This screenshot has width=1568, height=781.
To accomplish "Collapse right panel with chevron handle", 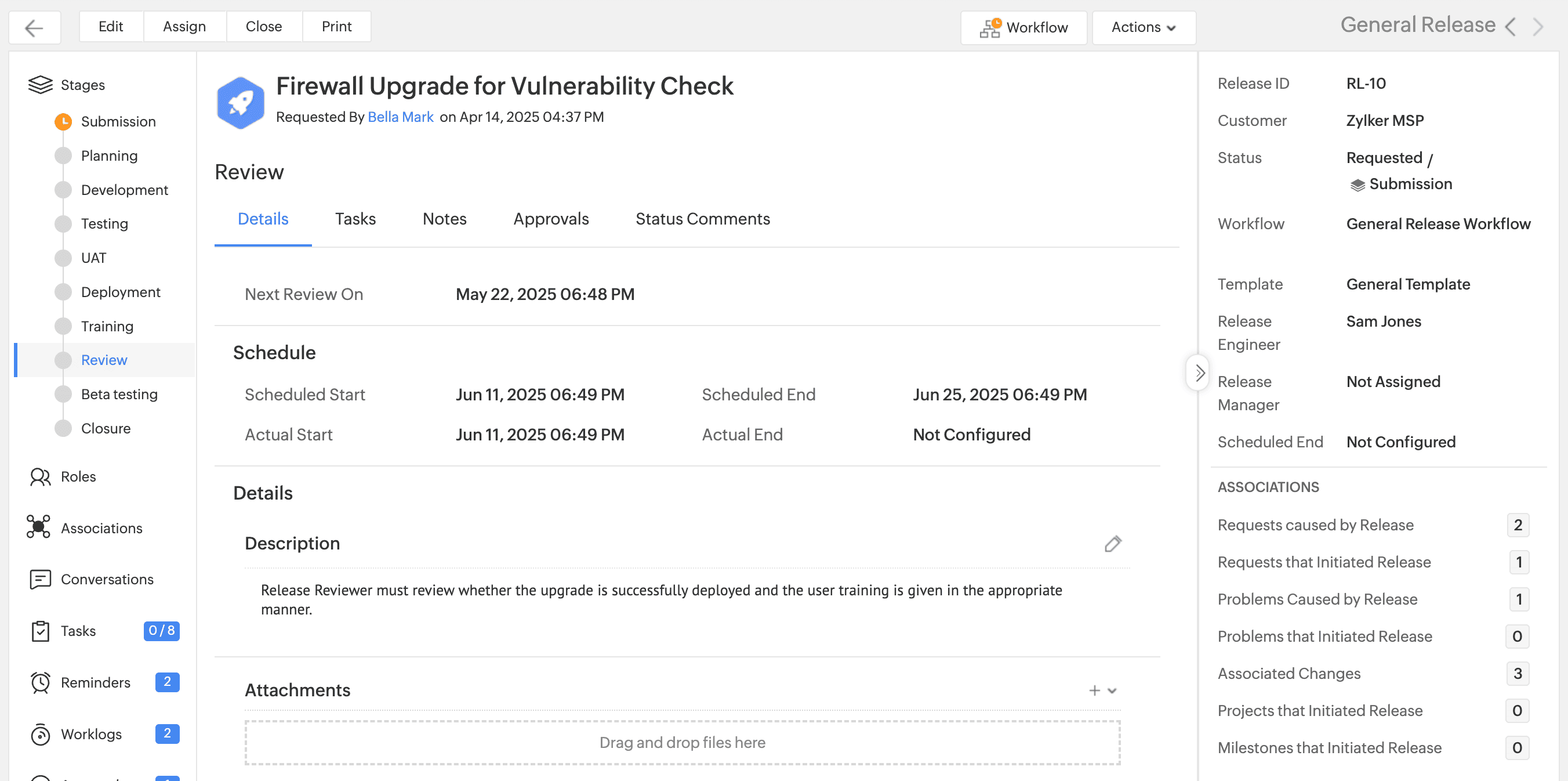I will [x=1198, y=373].
